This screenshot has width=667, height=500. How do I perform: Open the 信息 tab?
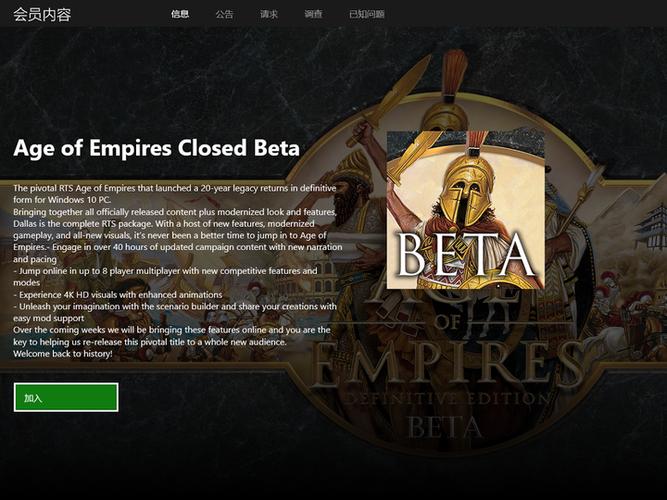[180, 14]
